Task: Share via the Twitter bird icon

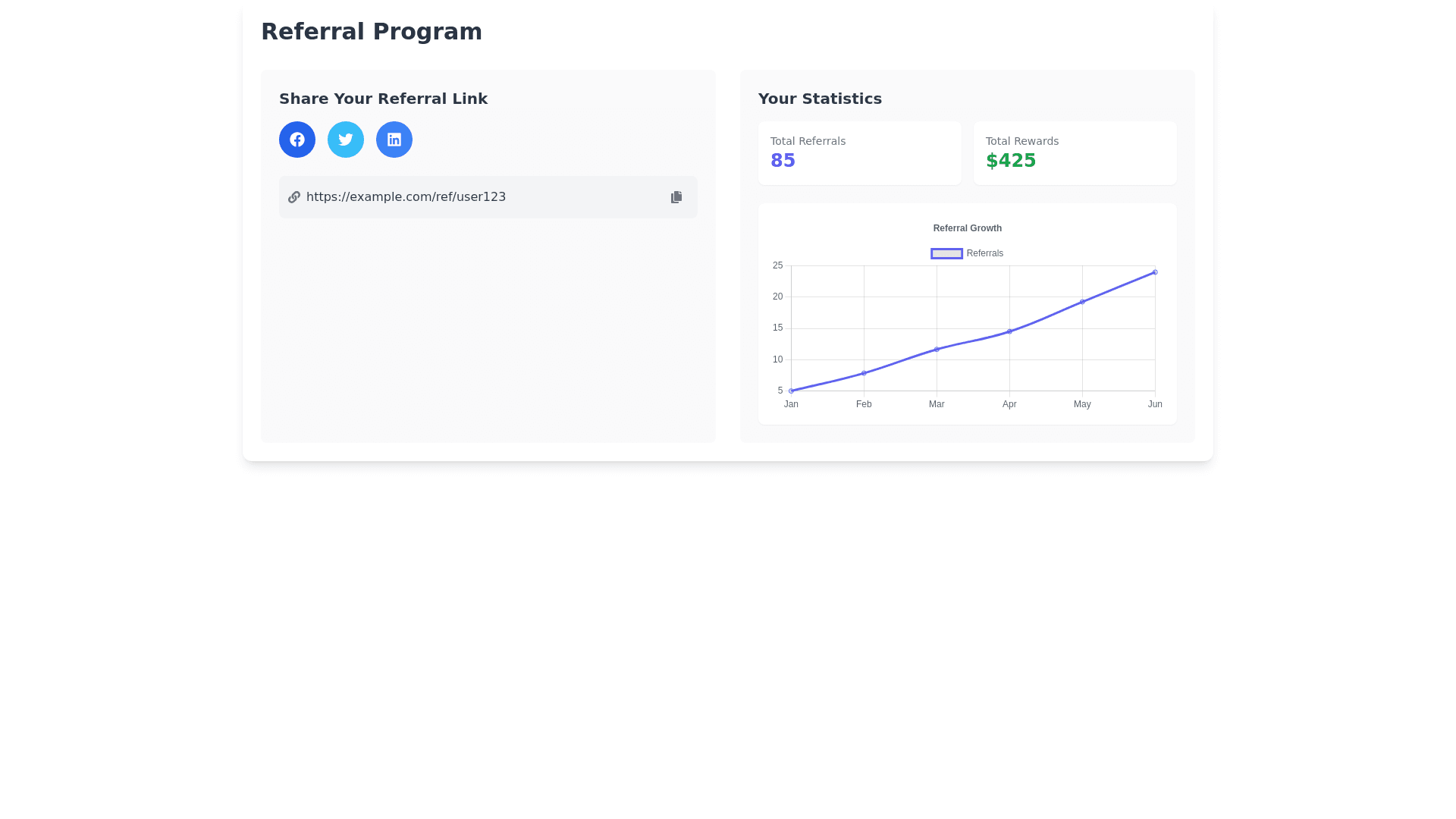Action: [x=346, y=140]
